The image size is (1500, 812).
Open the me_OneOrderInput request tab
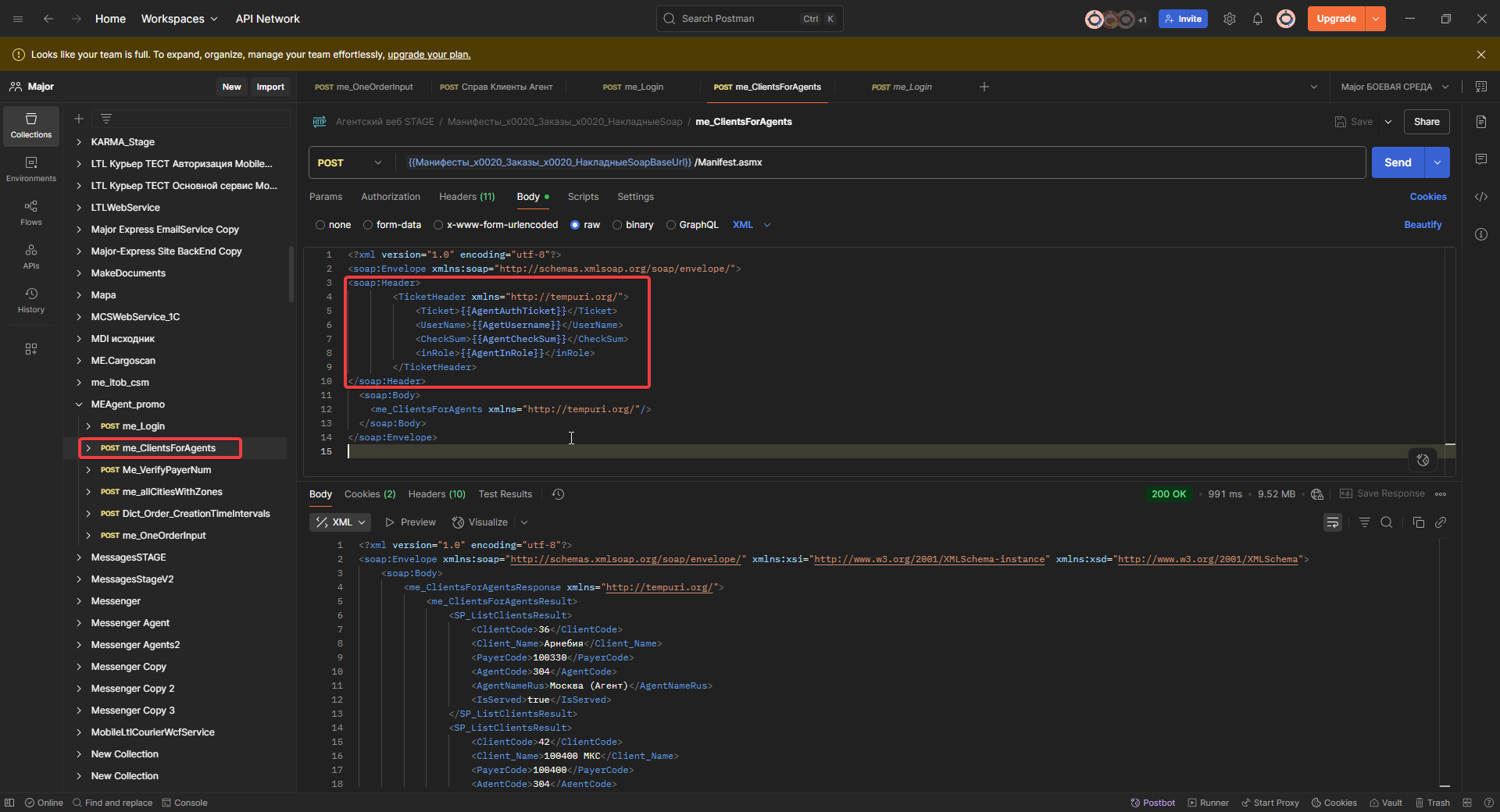(364, 87)
